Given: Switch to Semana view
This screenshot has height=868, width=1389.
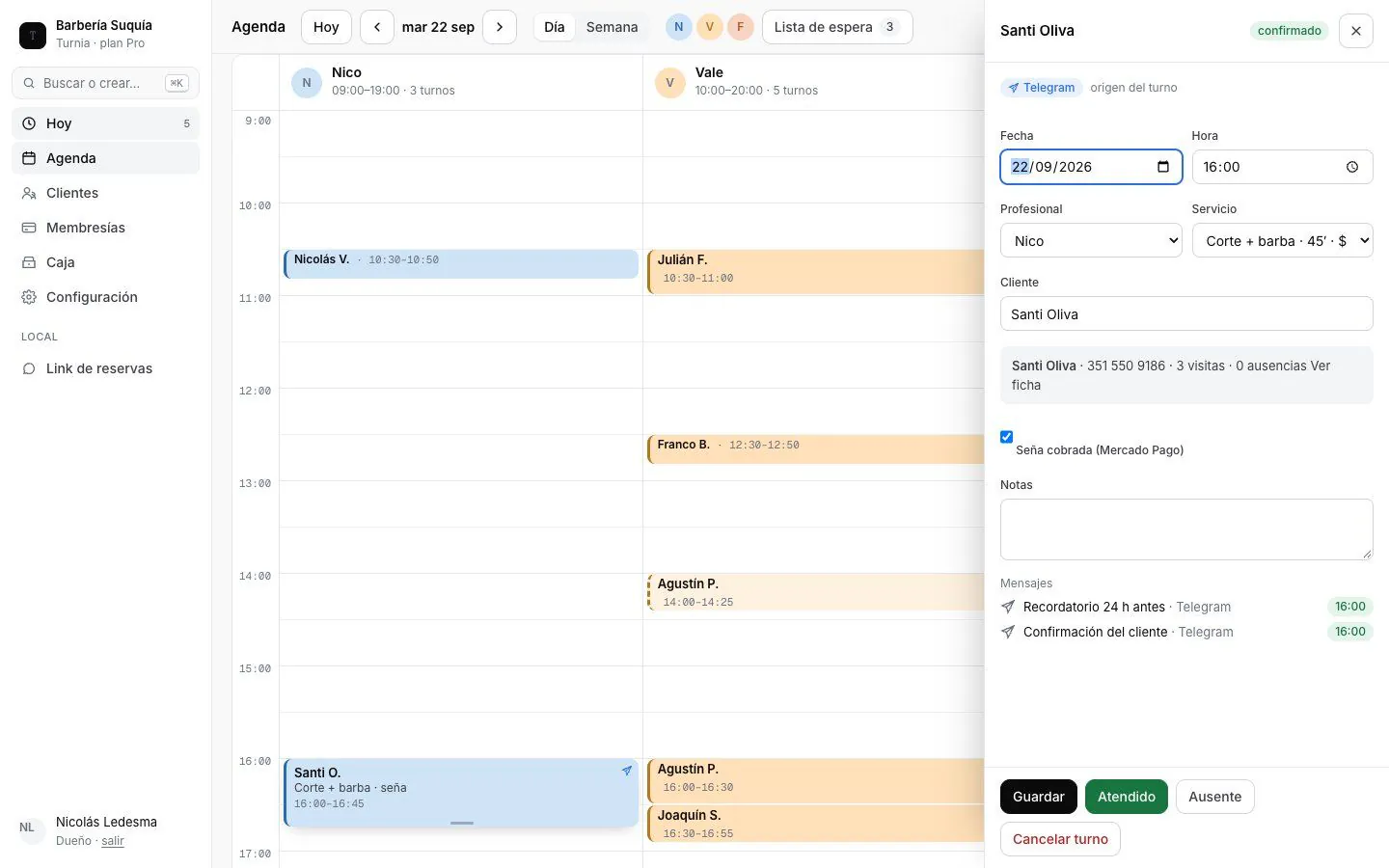Looking at the screenshot, I should 613,27.
